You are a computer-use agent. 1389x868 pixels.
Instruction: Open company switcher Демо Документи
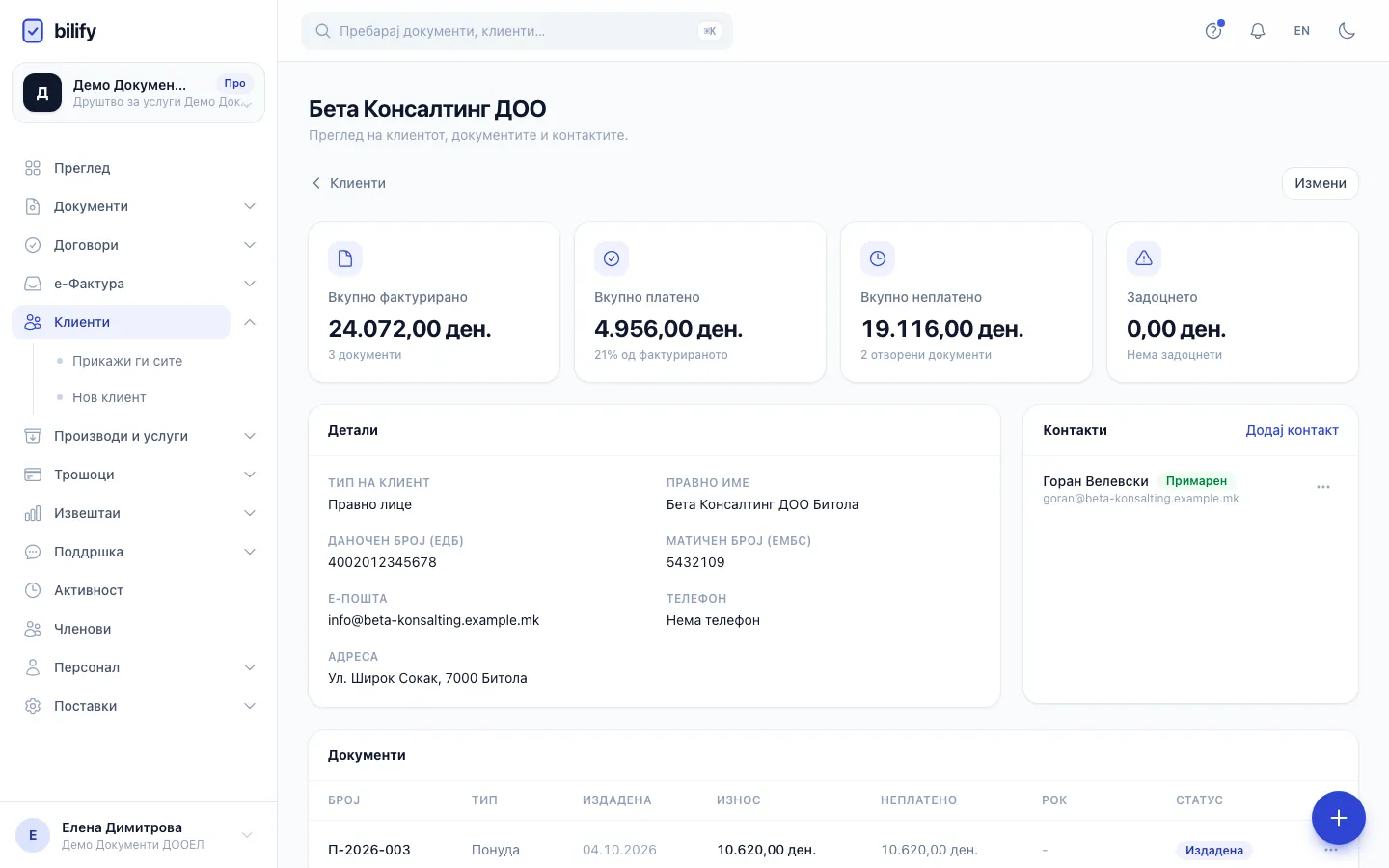[138, 93]
